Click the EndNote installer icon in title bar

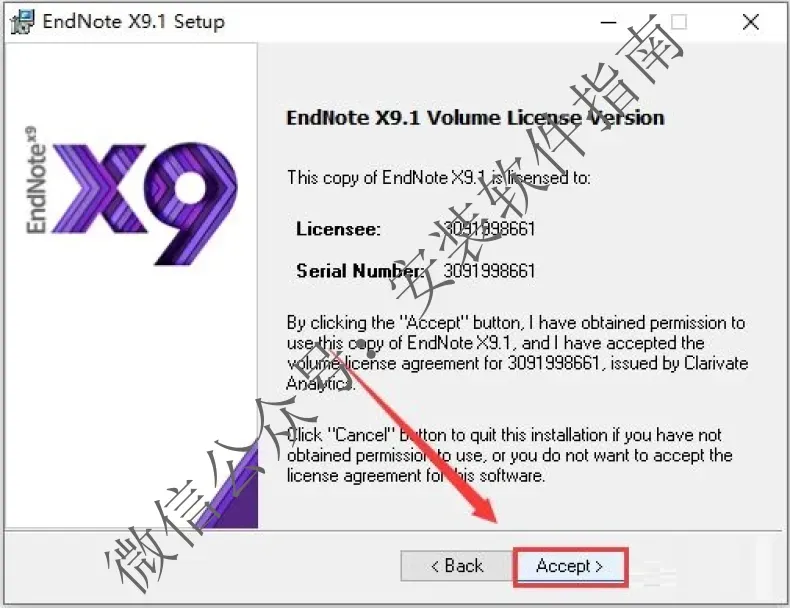[23, 22]
